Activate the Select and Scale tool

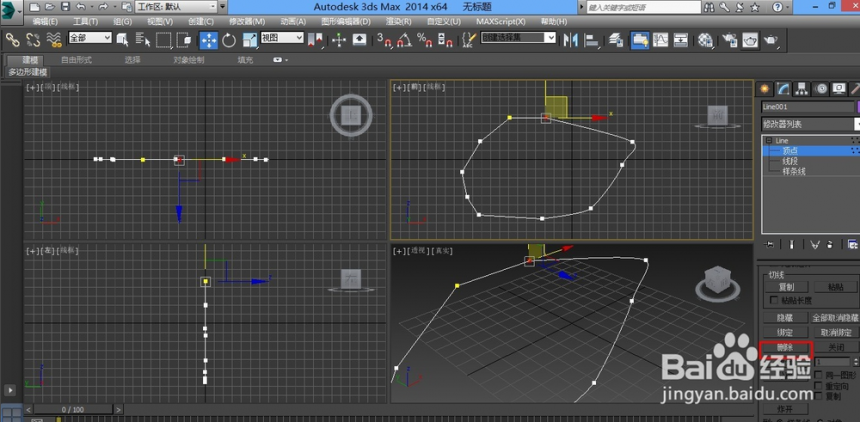pyautogui.click(x=250, y=40)
